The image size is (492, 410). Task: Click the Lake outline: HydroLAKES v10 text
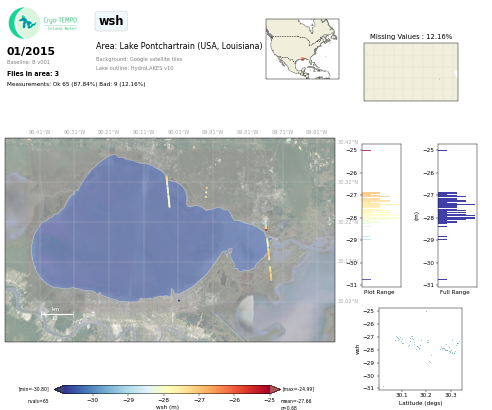tap(134, 68)
